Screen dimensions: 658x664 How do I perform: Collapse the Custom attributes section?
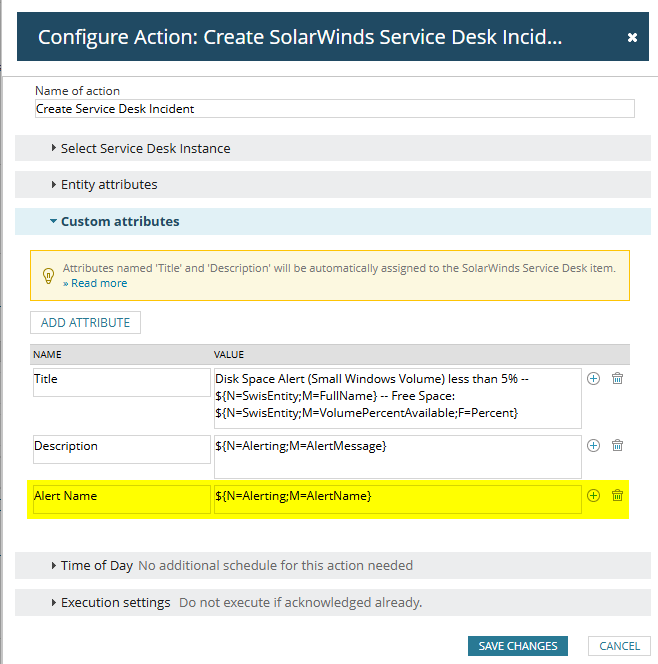119,221
